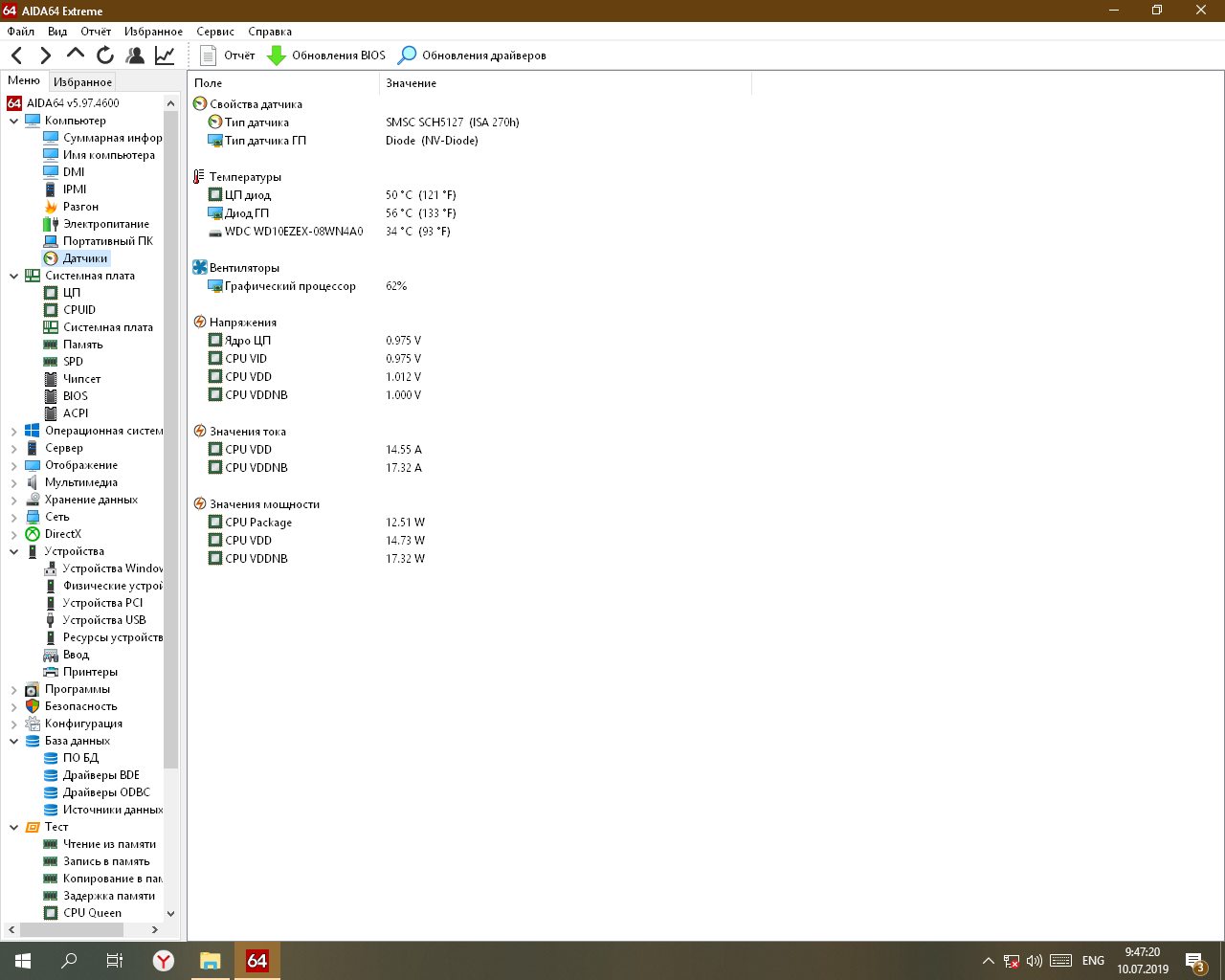Expand the Операционная система tree node

pos(13,431)
